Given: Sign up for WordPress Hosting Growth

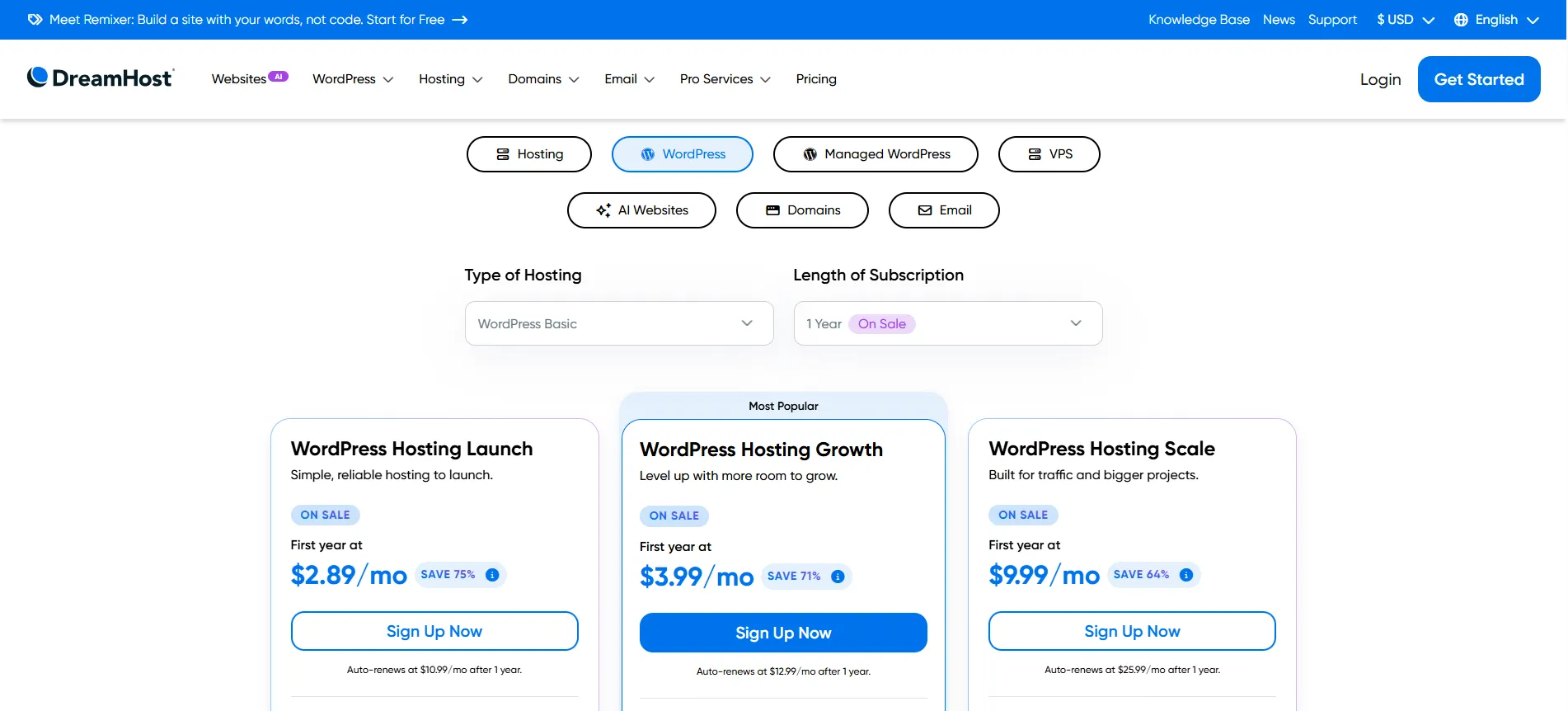Looking at the screenshot, I should pyautogui.click(x=783, y=633).
